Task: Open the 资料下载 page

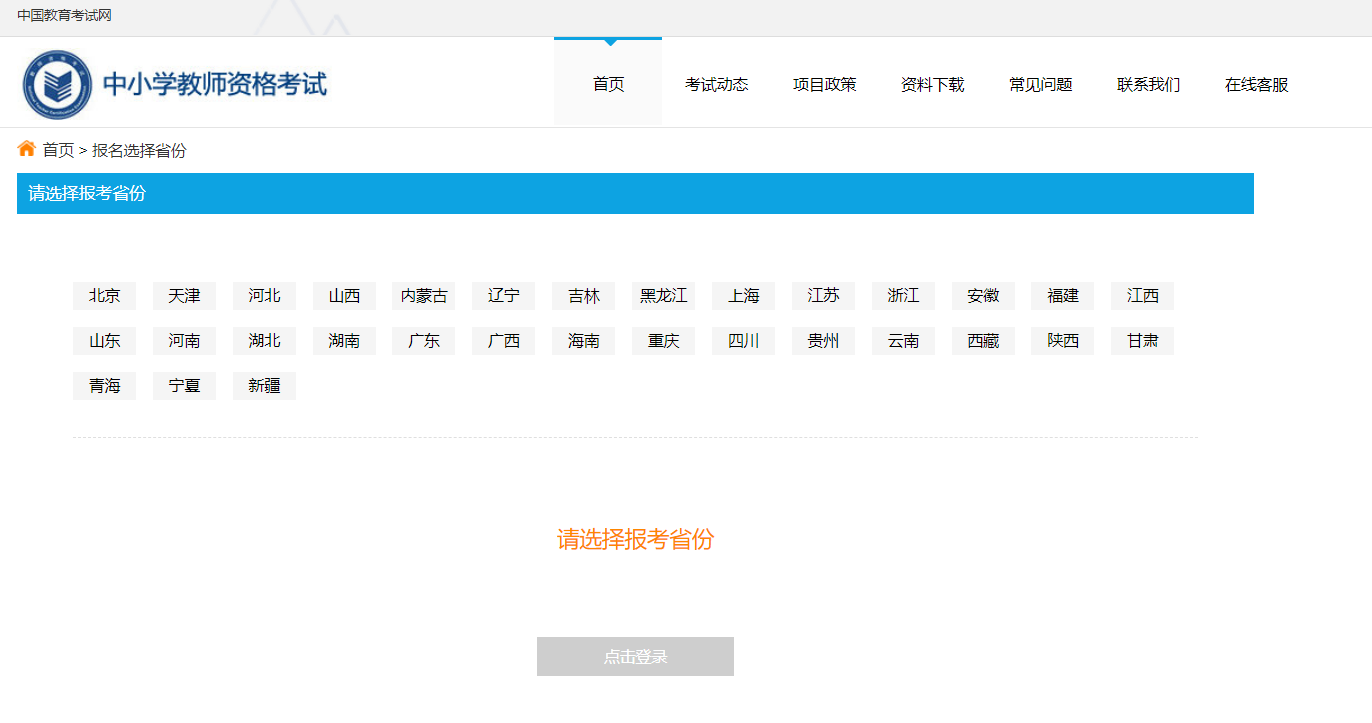Action: (x=932, y=85)
